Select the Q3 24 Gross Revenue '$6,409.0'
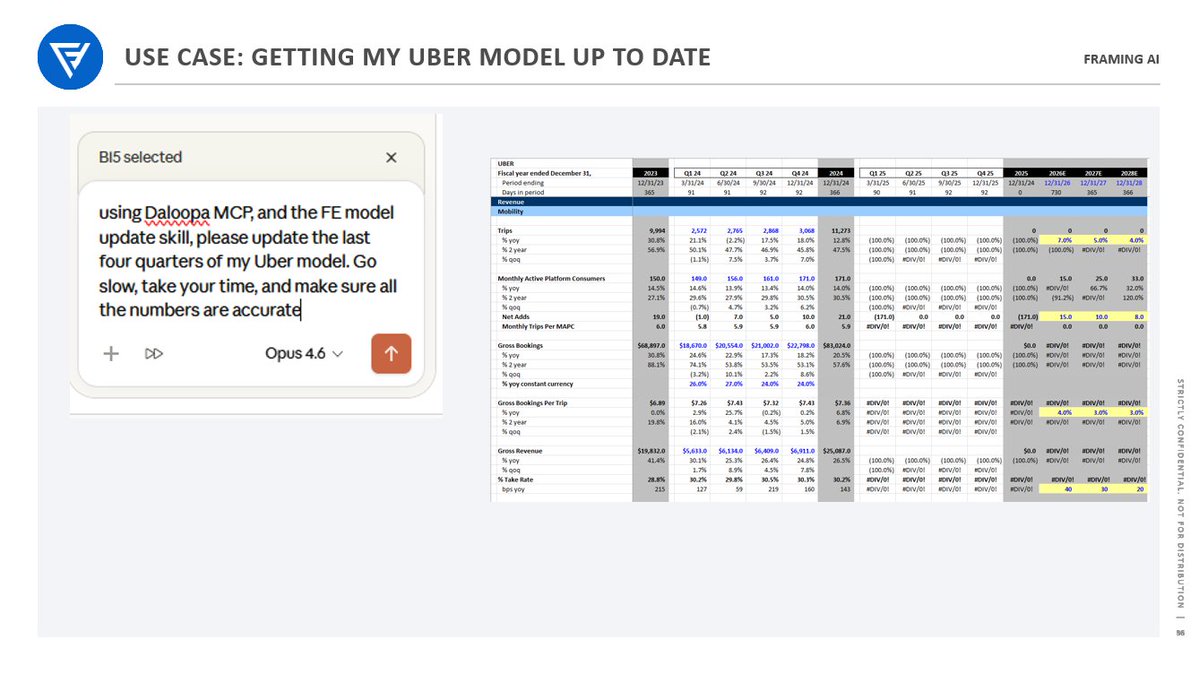The image size is (1199, 674). (x=766, y=451)
